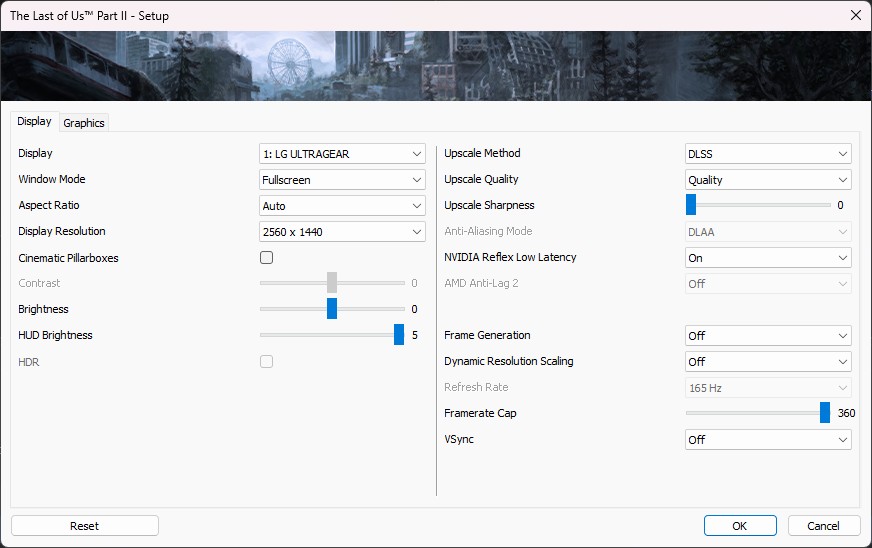The image size is (872, 548).
Task: Click the Framerate Cap slider handle
Action: click(825, 413)
